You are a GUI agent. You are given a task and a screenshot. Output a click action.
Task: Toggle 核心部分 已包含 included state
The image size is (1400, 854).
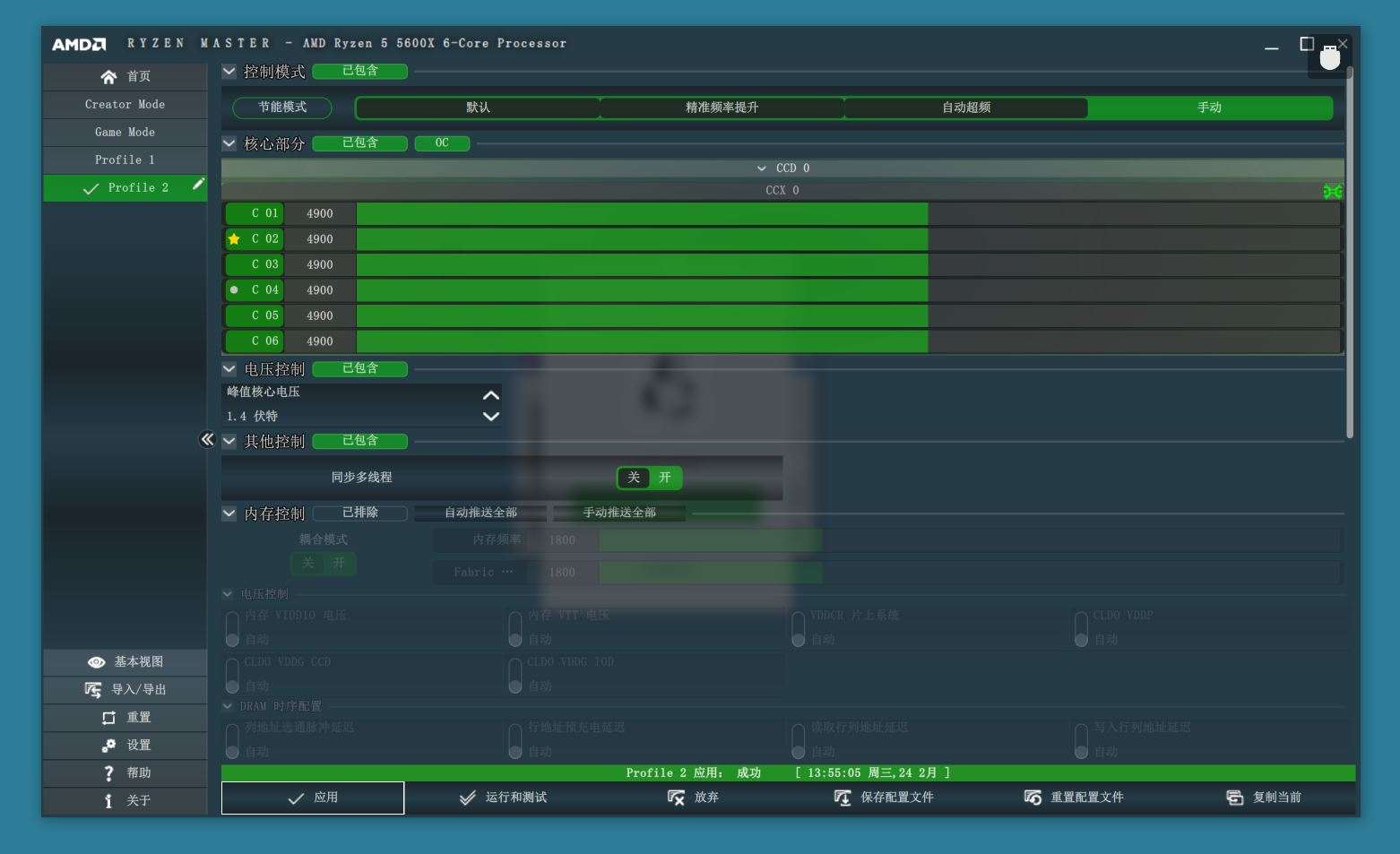click(360, 143)
